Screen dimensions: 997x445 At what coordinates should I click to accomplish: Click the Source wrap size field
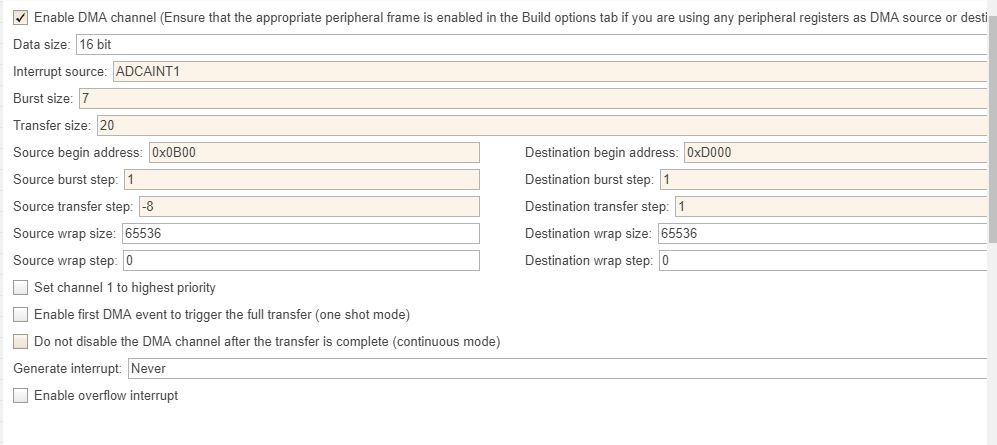[x=300, y=234]
